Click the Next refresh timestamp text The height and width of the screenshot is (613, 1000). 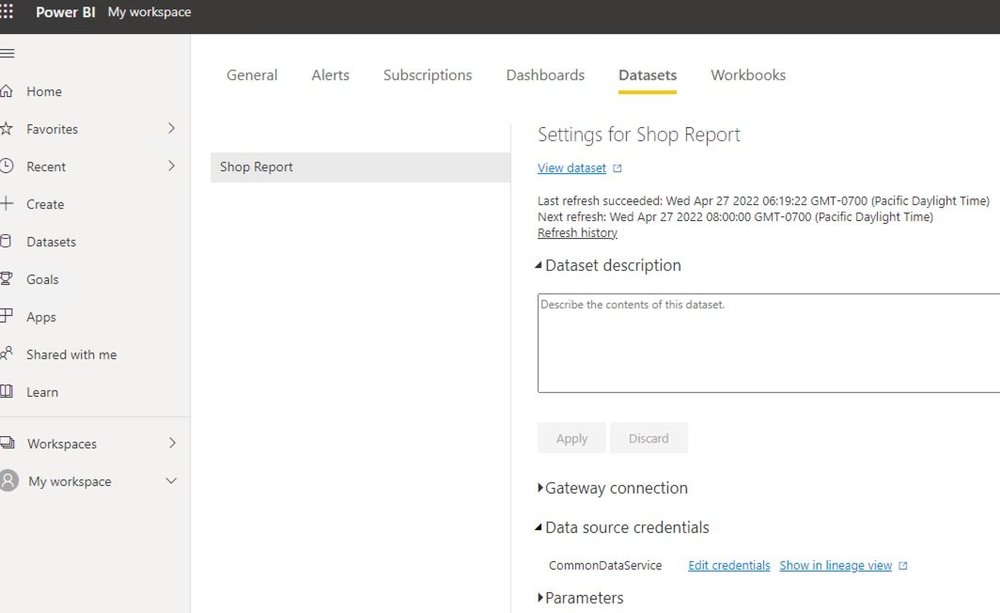click(735, 217)
